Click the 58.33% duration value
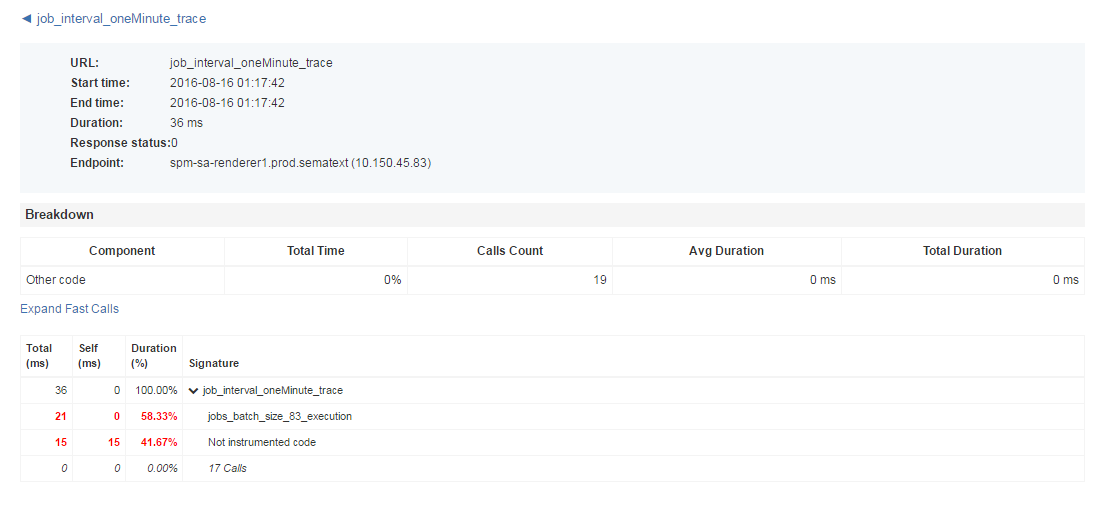Image resolution: width=1115 pixels, height=522 pixels. point(159,416)
